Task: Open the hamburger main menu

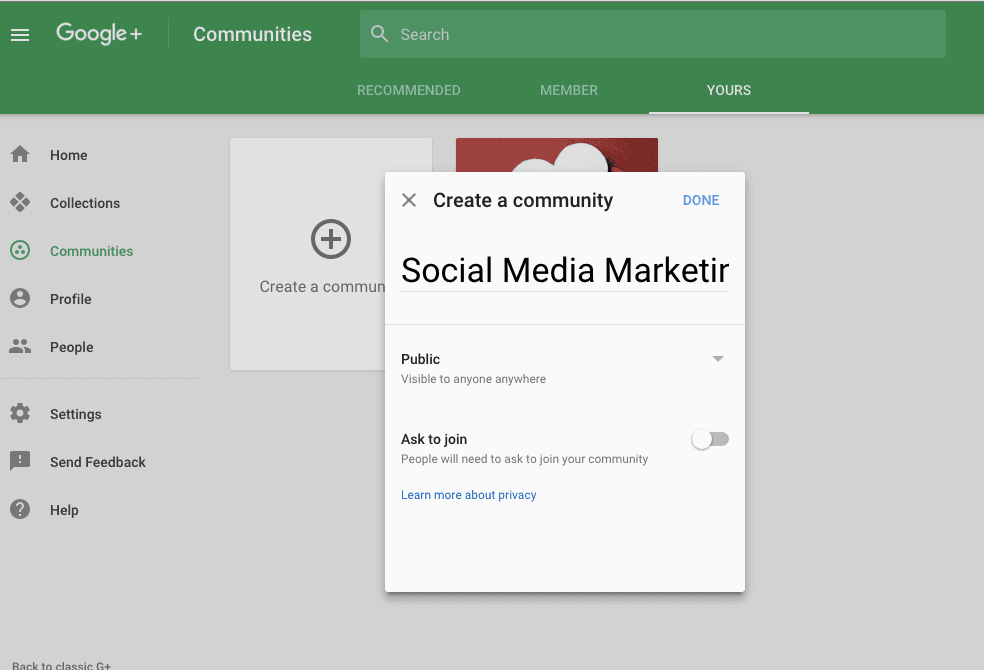Action: point(20,35)
